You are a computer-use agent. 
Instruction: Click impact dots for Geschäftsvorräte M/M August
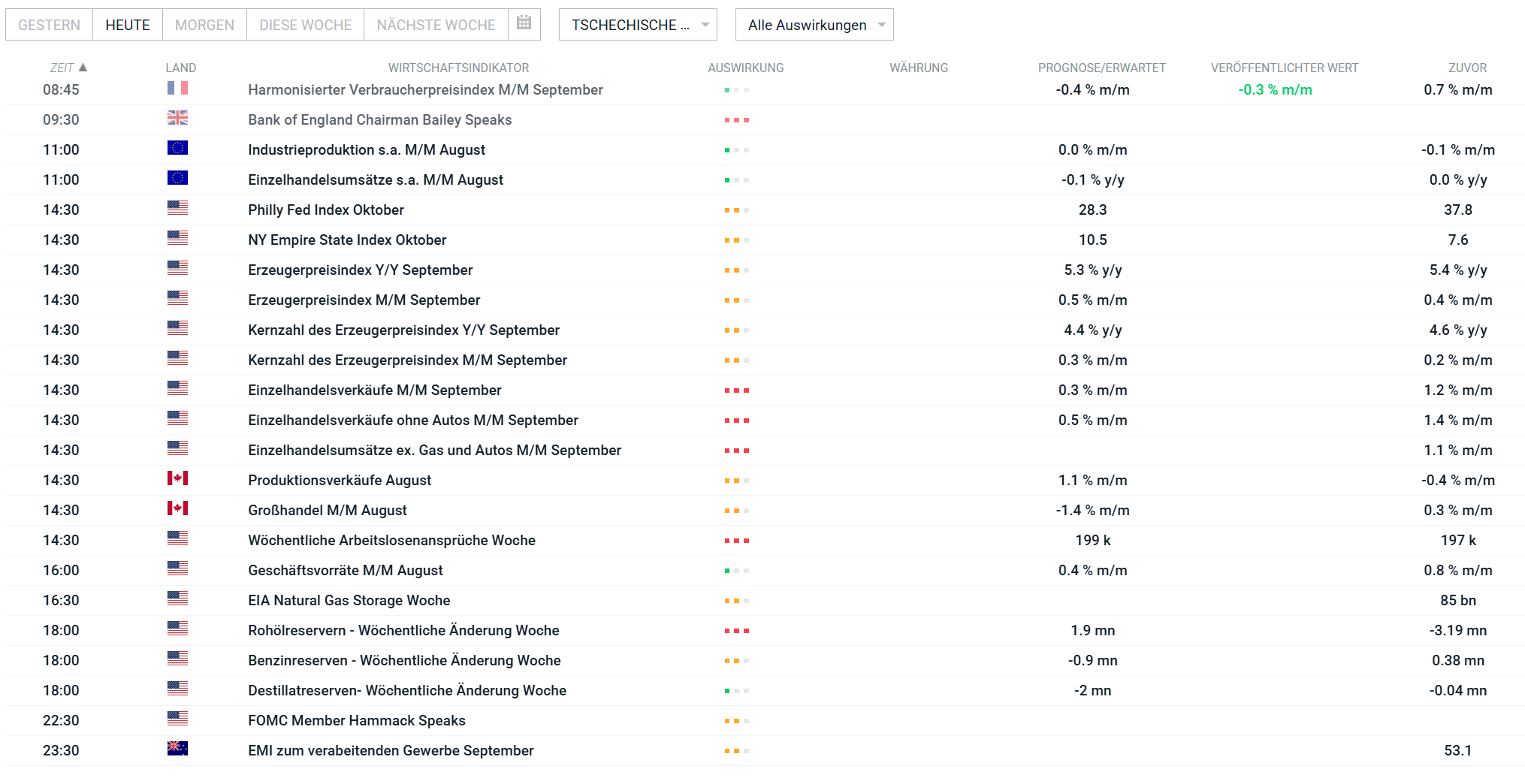[x=737, y=571]
